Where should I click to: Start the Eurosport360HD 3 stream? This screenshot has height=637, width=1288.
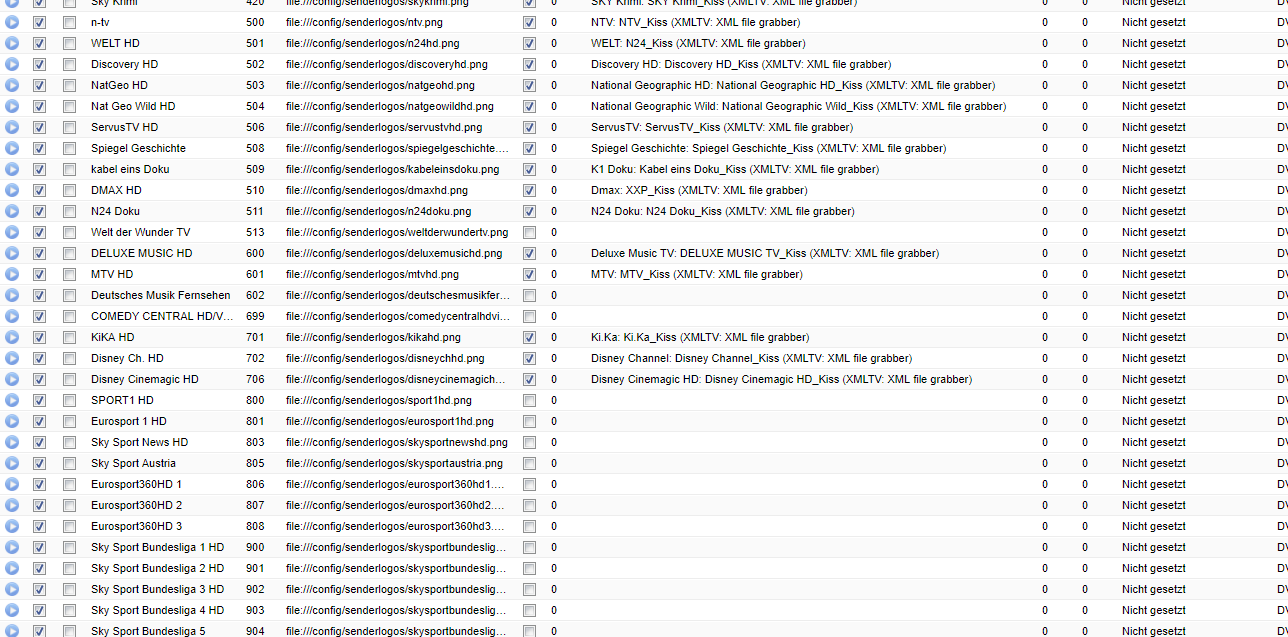coord(12,526)
